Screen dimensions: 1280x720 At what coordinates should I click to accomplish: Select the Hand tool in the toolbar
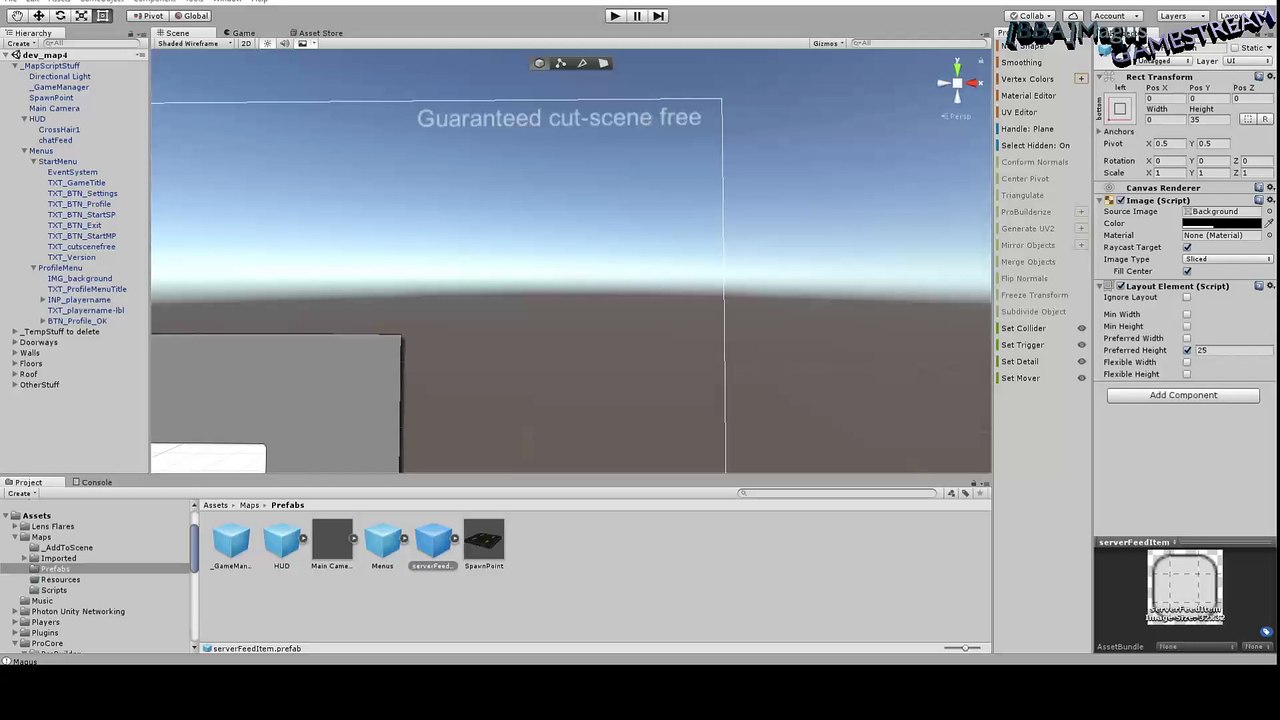pos(17,16)
